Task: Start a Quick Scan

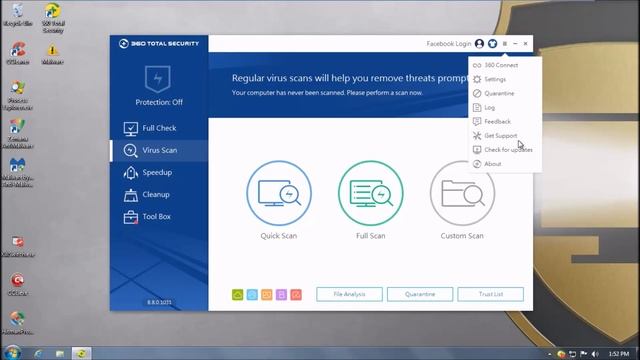Action: coord(279,193)
